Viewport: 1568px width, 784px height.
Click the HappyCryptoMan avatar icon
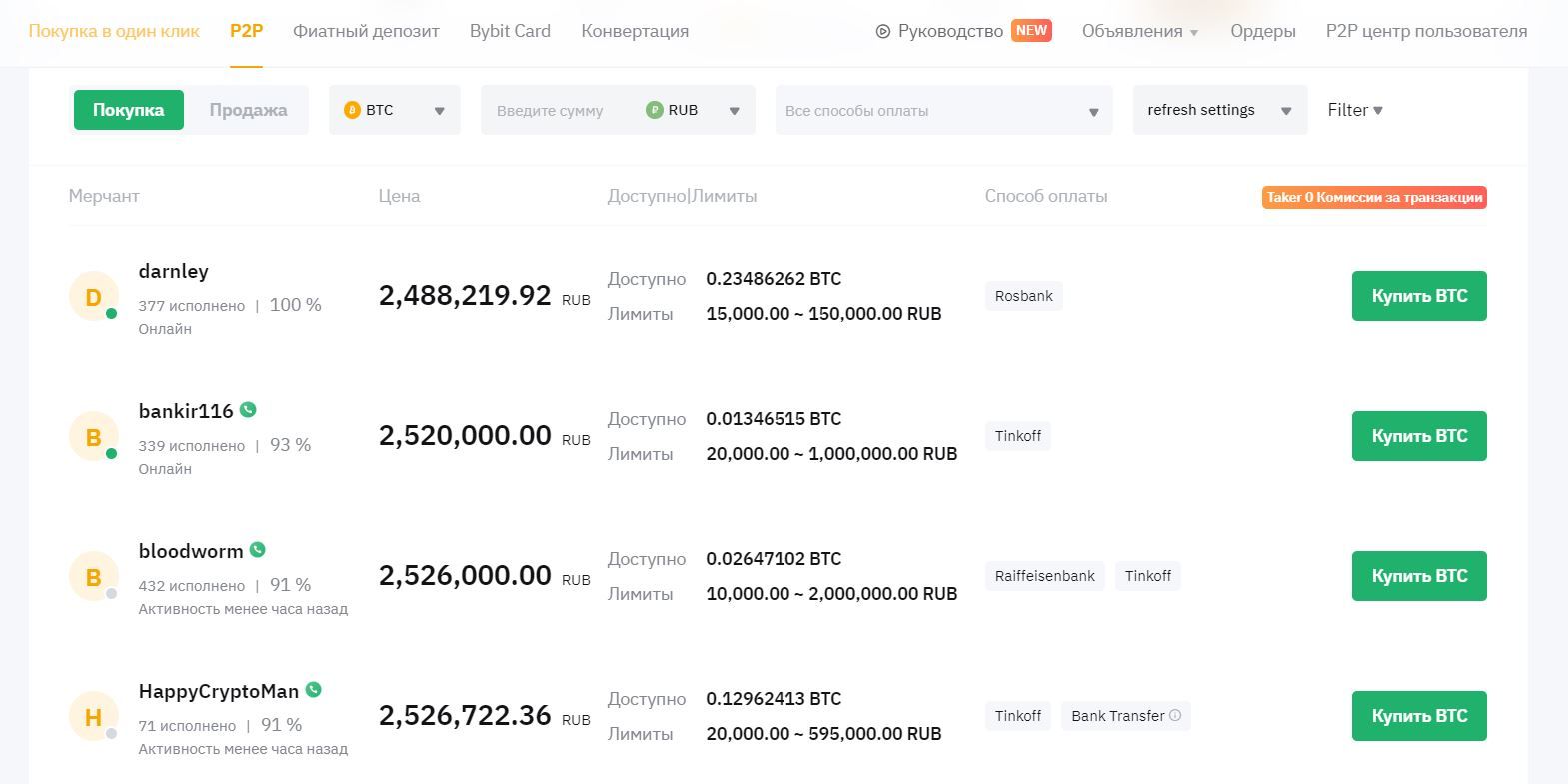tap(93, 717)
